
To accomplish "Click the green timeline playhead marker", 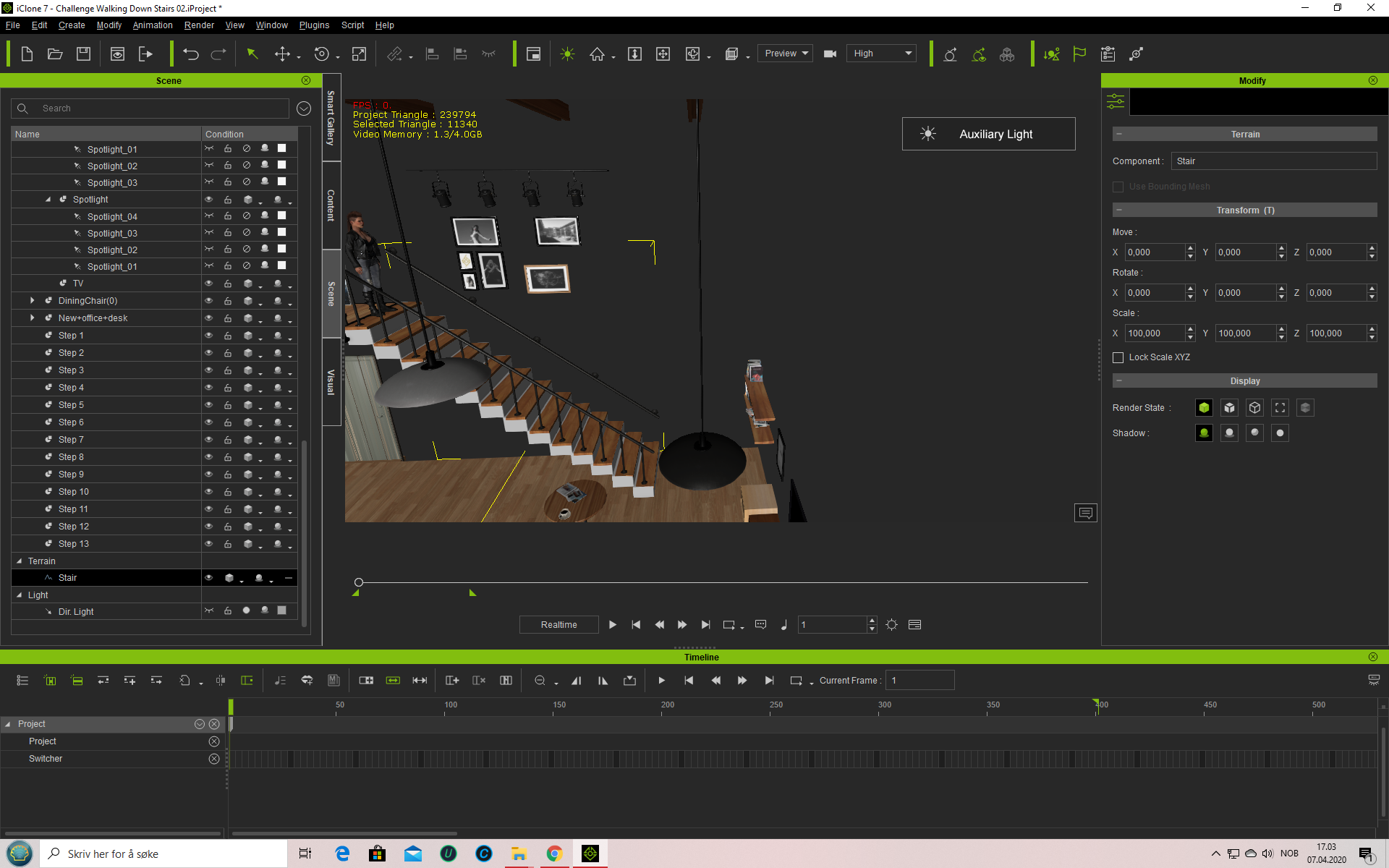I will (231, 706).
